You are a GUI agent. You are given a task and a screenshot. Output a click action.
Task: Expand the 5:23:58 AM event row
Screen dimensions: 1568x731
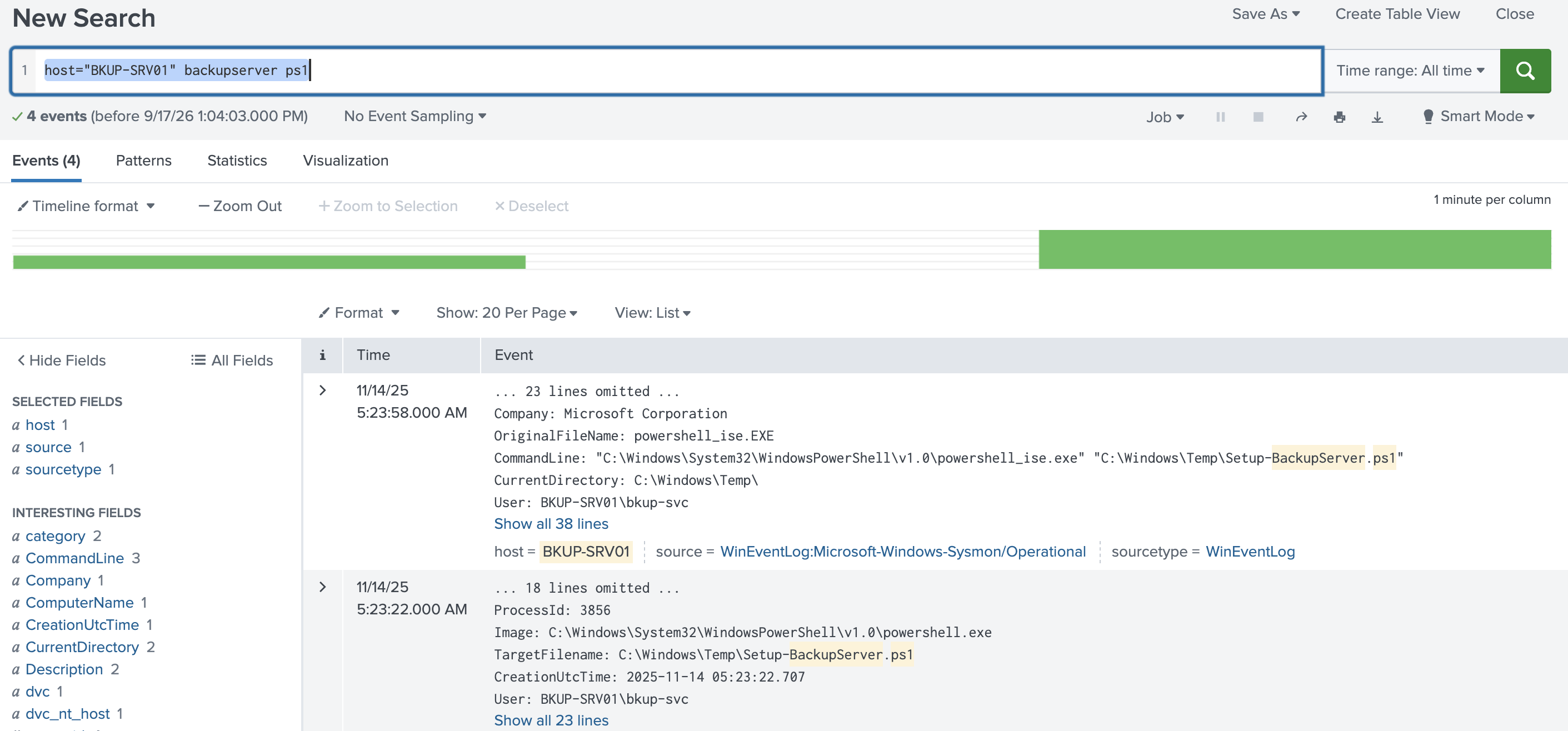click(x=323, y=390)
